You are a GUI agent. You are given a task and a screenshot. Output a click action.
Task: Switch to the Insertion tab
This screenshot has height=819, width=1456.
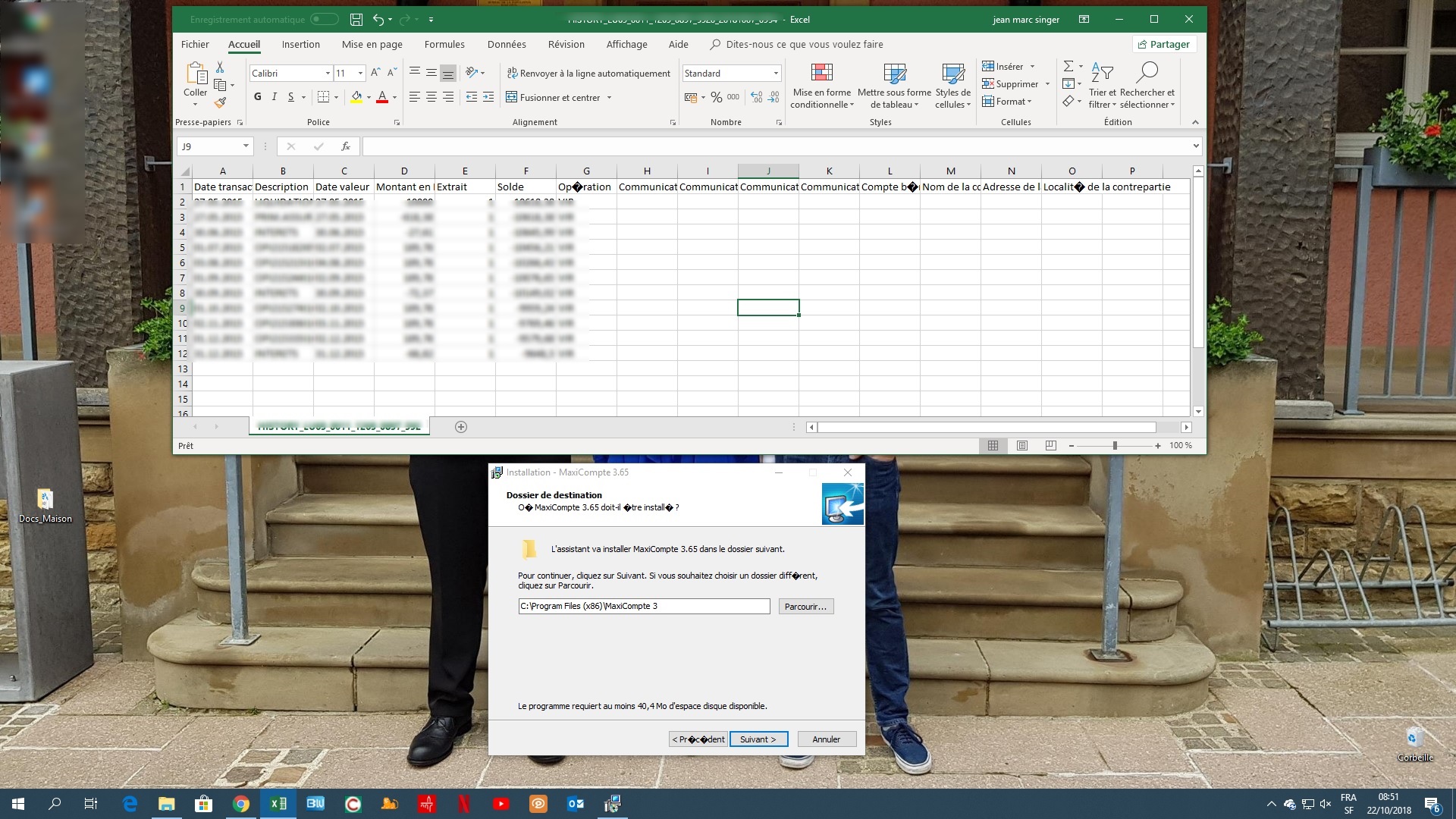[301, 45]
